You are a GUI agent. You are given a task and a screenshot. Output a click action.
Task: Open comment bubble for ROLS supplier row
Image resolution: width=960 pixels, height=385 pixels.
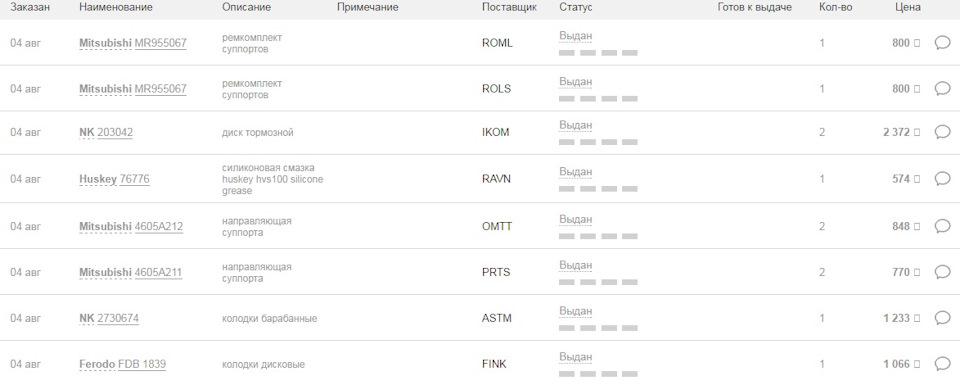tap(942, 89)
